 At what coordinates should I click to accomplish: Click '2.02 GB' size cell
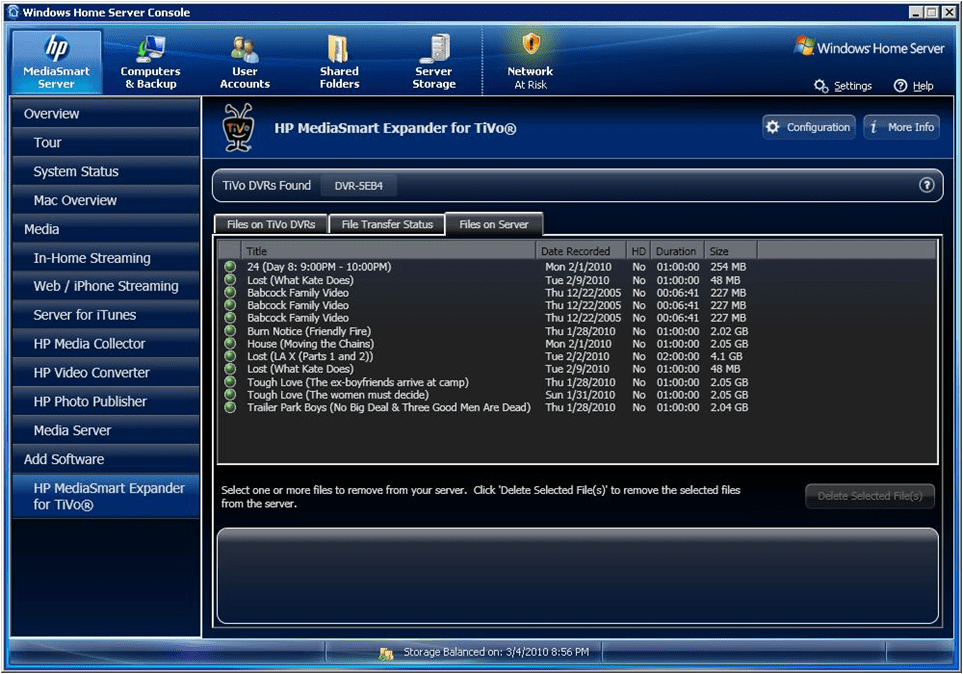729,331
